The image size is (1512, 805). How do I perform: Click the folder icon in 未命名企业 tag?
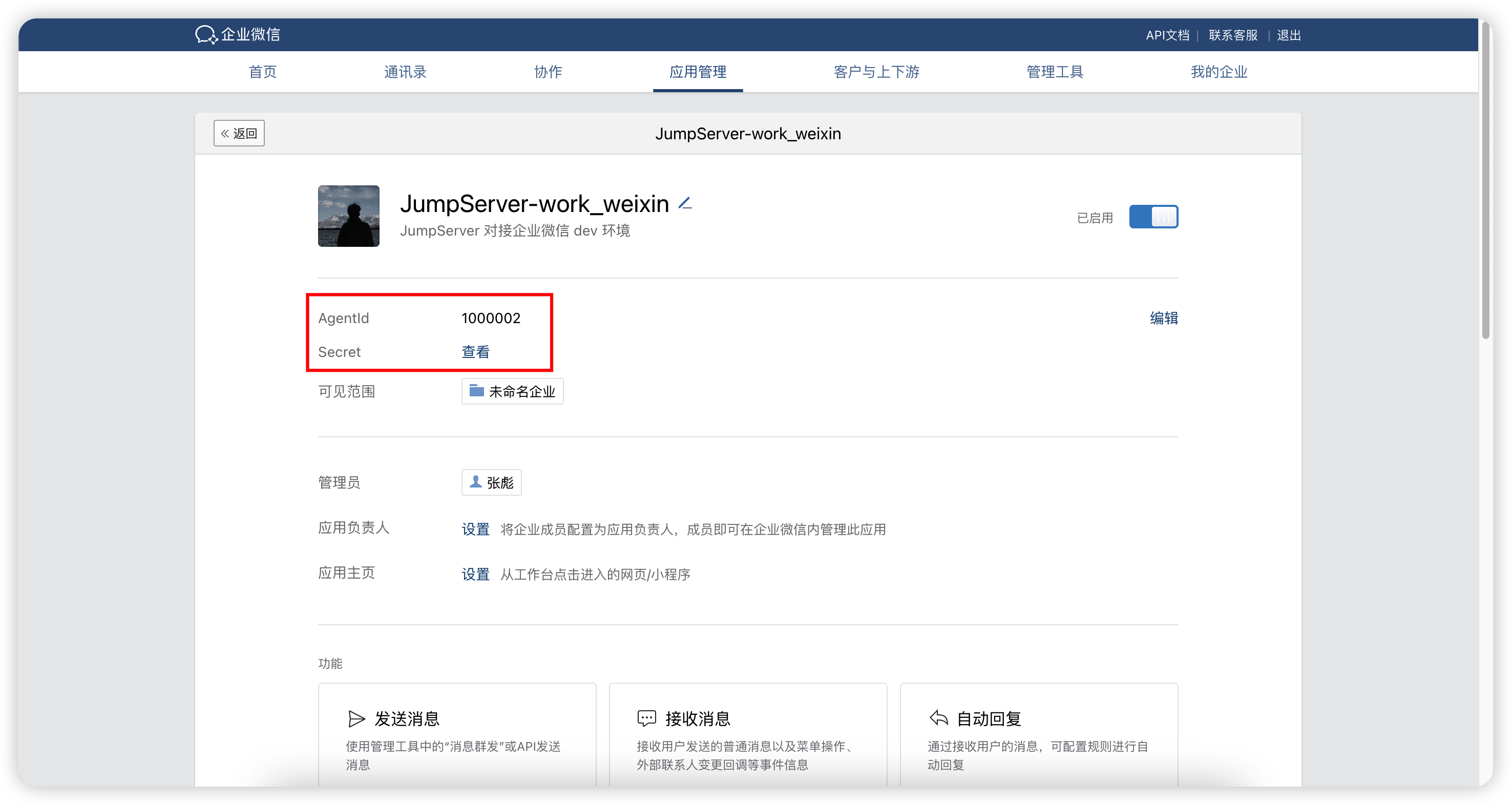click(x=476, y=391)
